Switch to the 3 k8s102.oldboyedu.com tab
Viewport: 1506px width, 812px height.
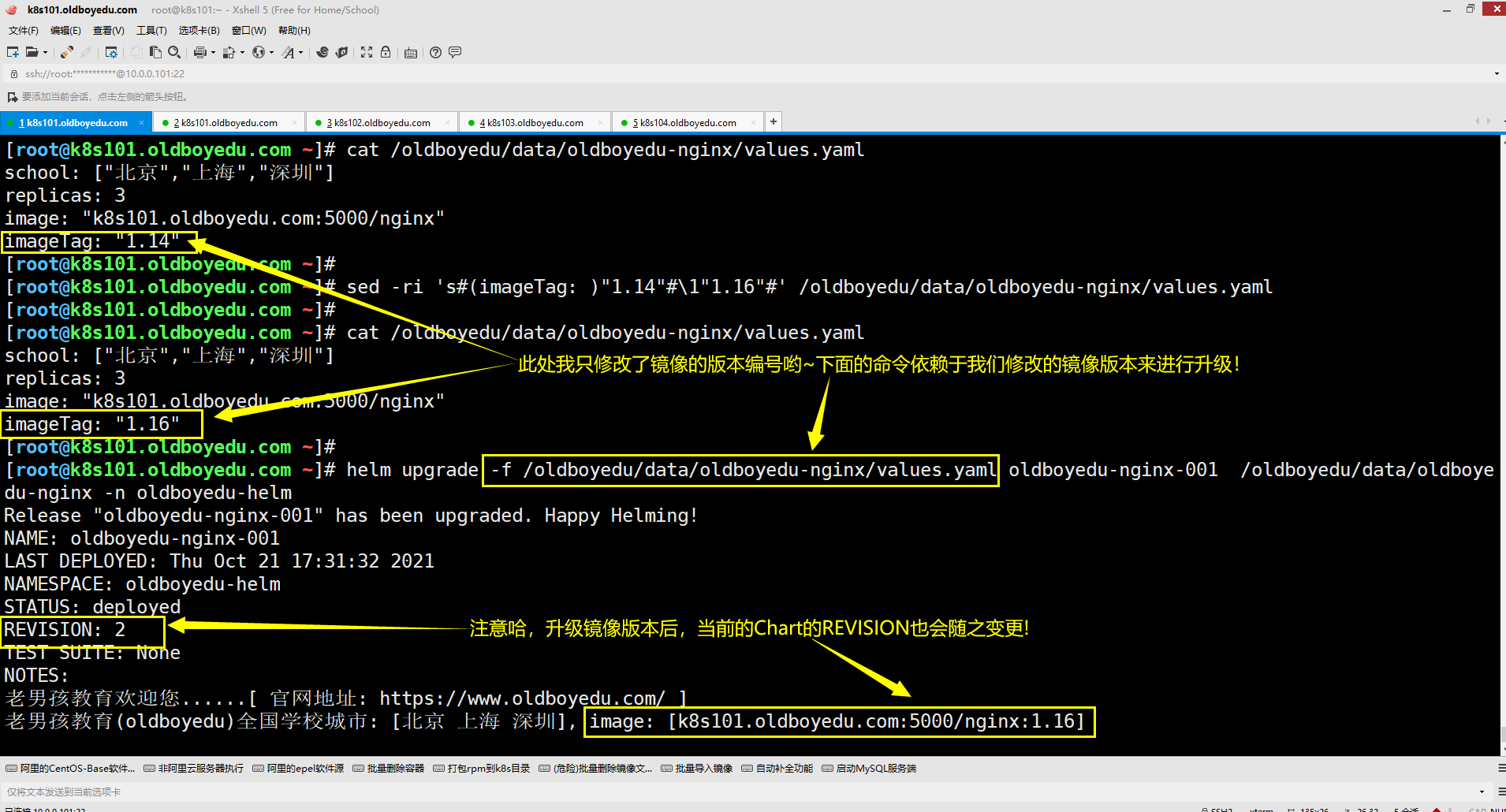(x=381, y=123)
